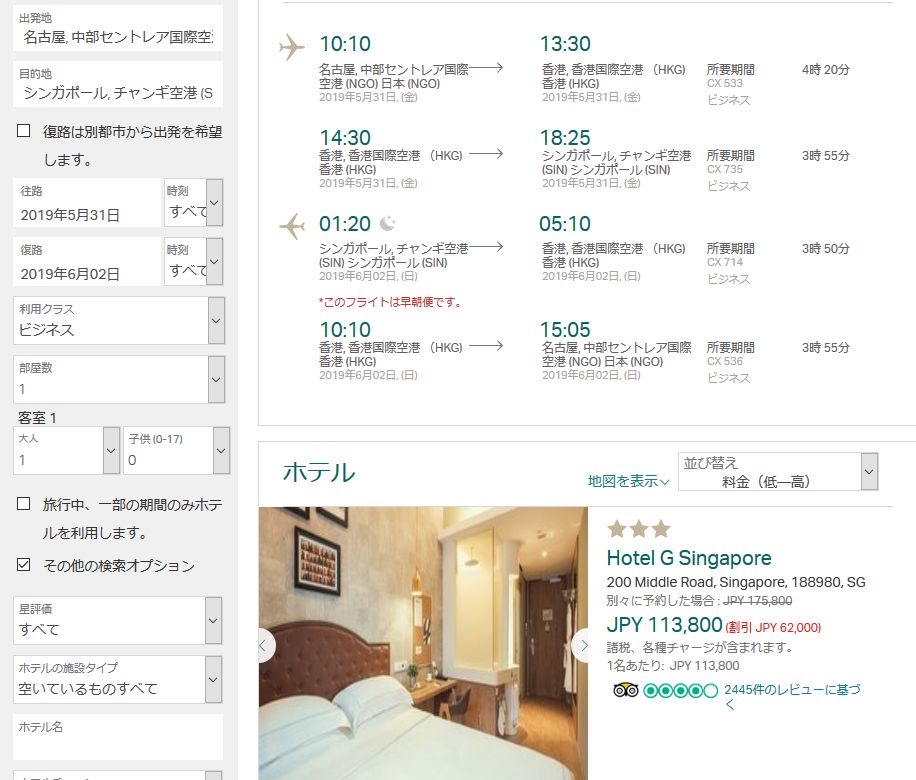Viewport: 916px width, 780px height.
Task: Open the 2445件のレビュー reviews link
Action: 792,696
